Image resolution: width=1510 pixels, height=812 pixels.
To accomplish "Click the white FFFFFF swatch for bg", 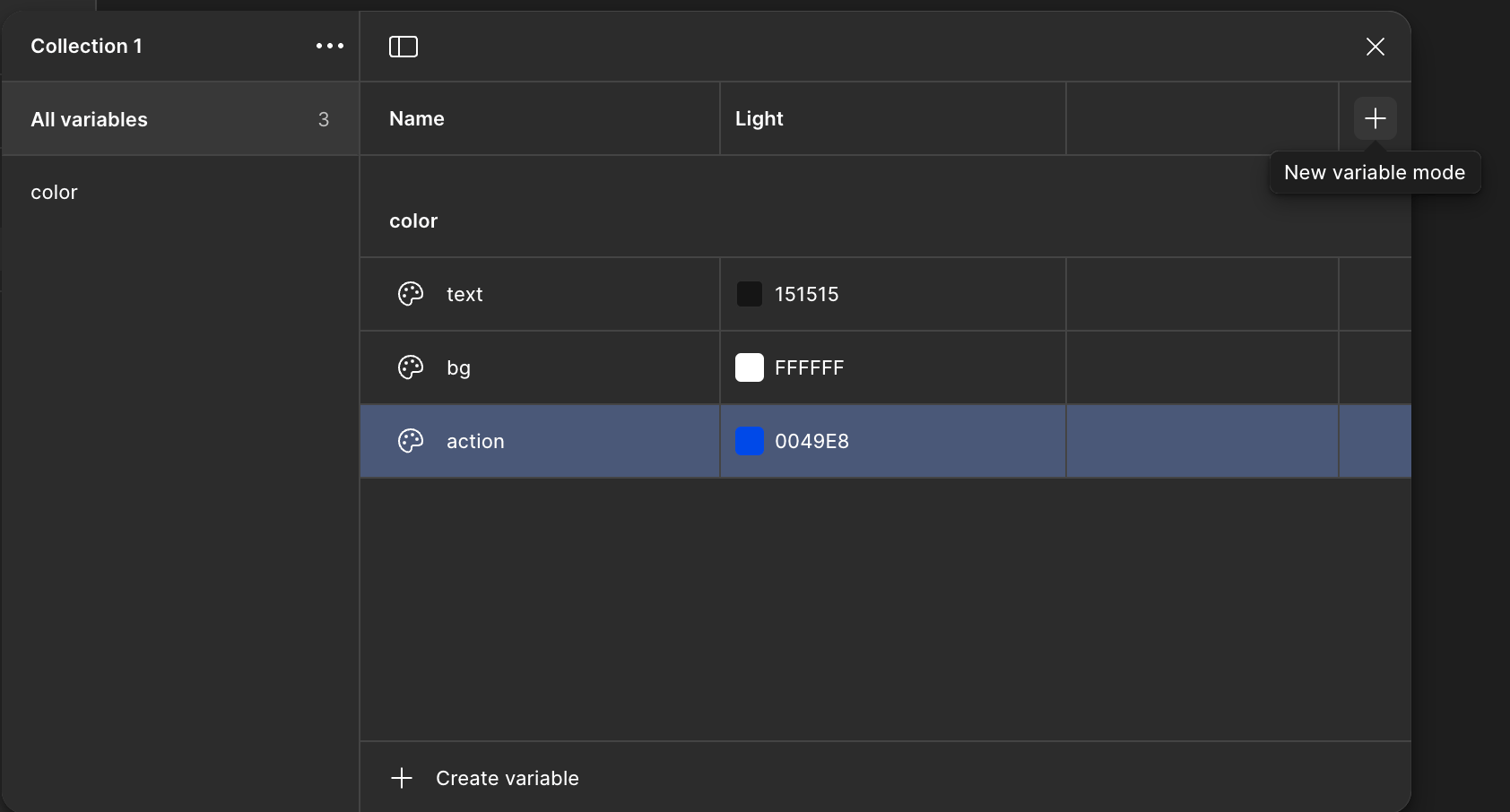I will click(750, 367).
